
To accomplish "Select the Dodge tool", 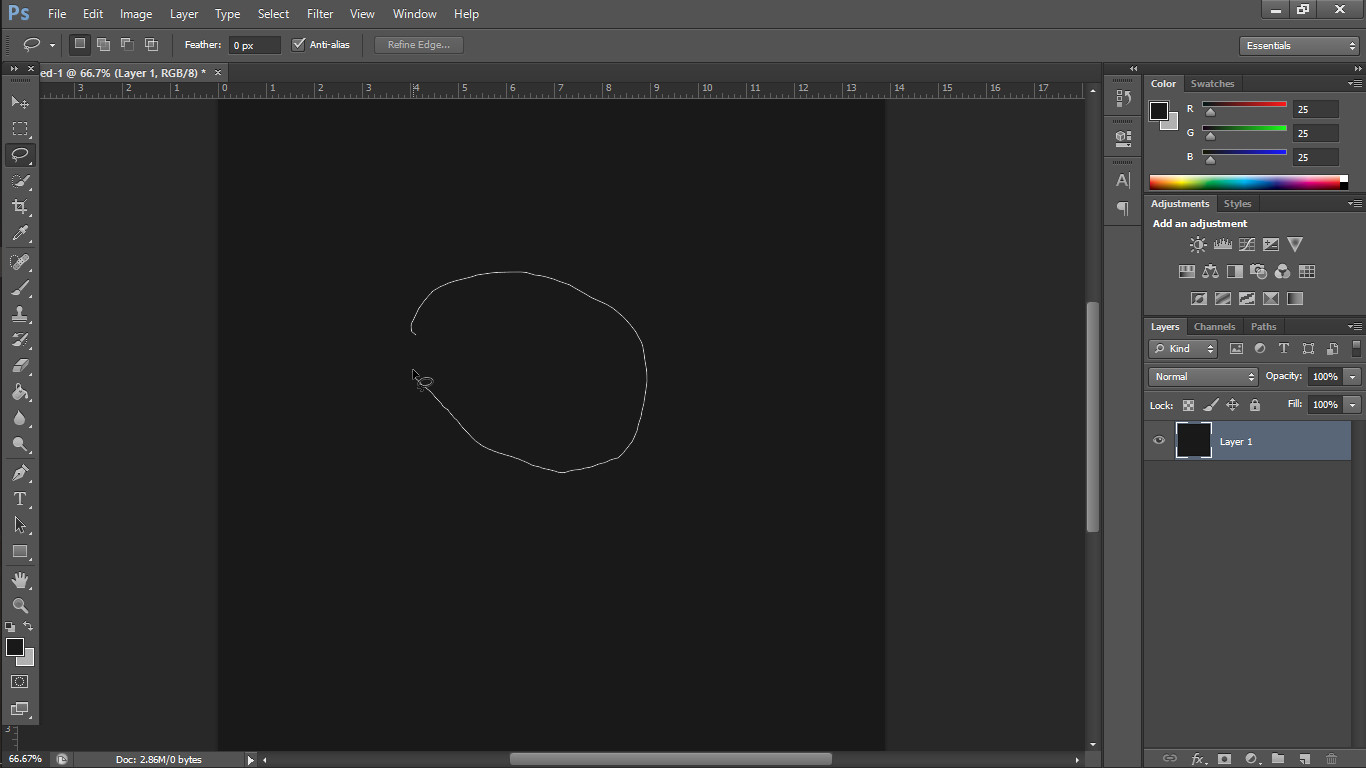I will pos(20,444).
